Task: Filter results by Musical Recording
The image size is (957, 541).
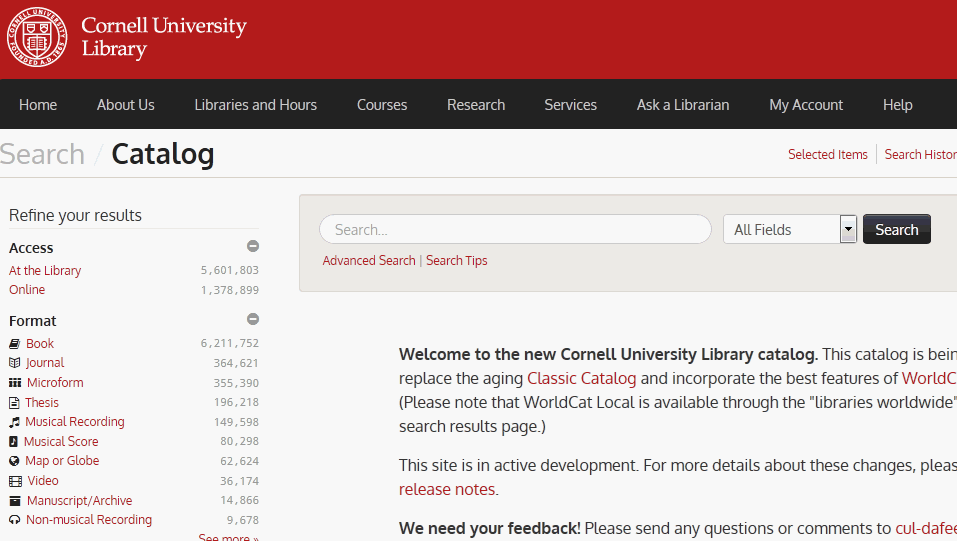Action: [74, 422]
